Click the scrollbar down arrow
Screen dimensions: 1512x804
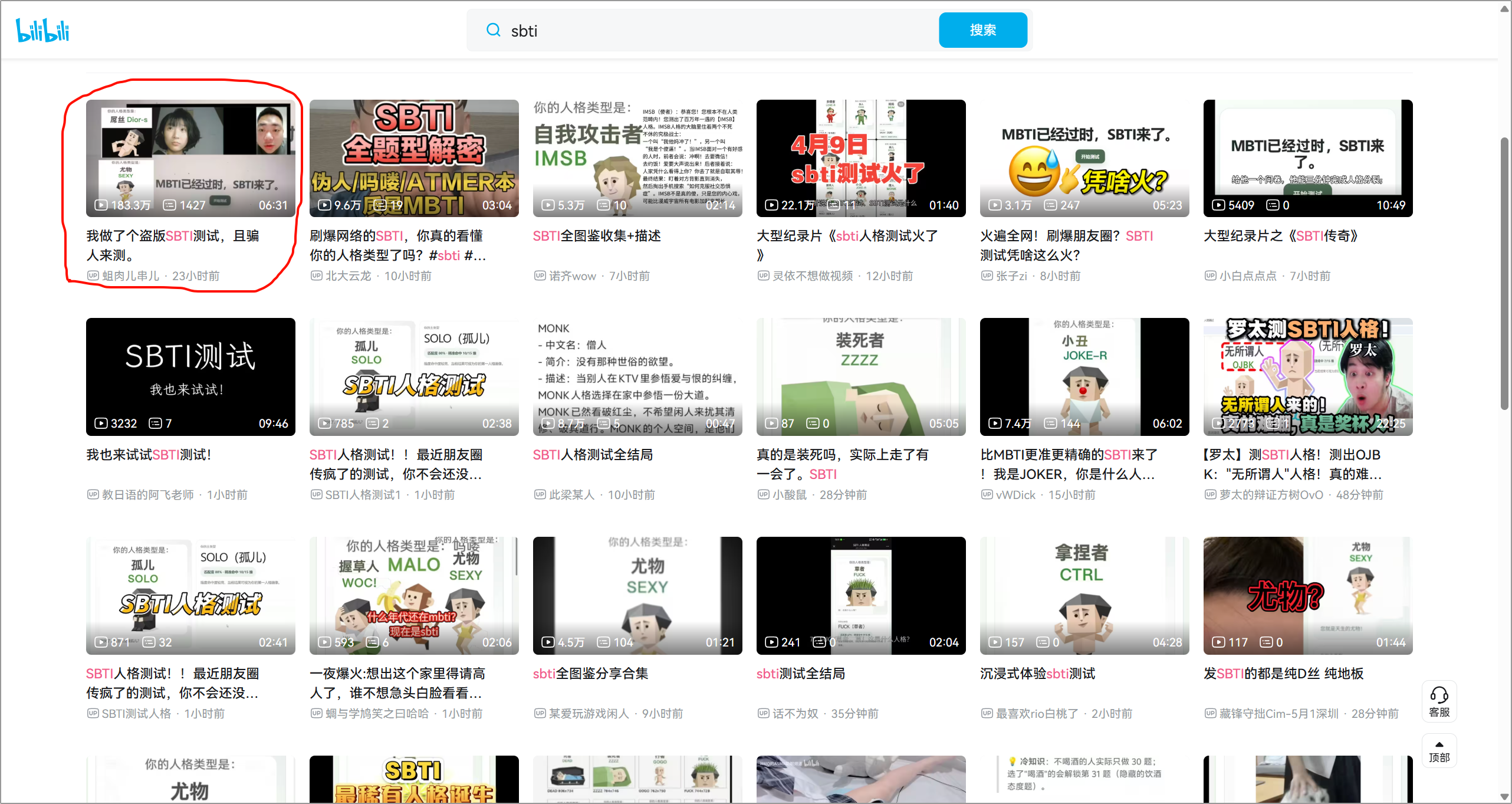(1505, 796)
